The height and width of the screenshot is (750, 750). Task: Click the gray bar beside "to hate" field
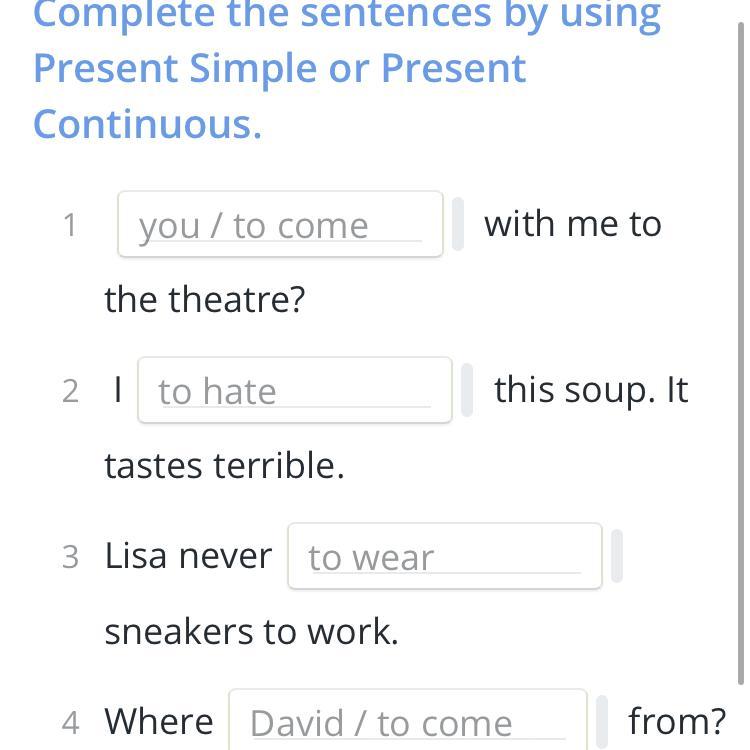467,390
